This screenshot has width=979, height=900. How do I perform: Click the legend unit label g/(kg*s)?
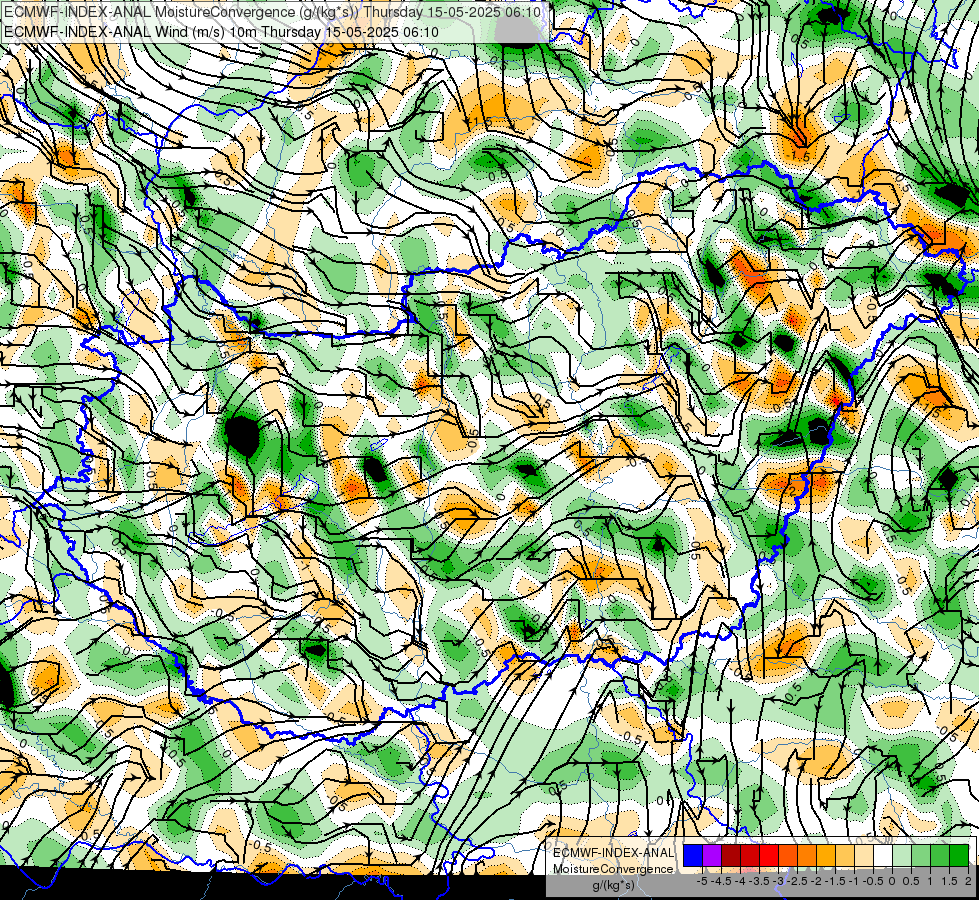[614, 885]
